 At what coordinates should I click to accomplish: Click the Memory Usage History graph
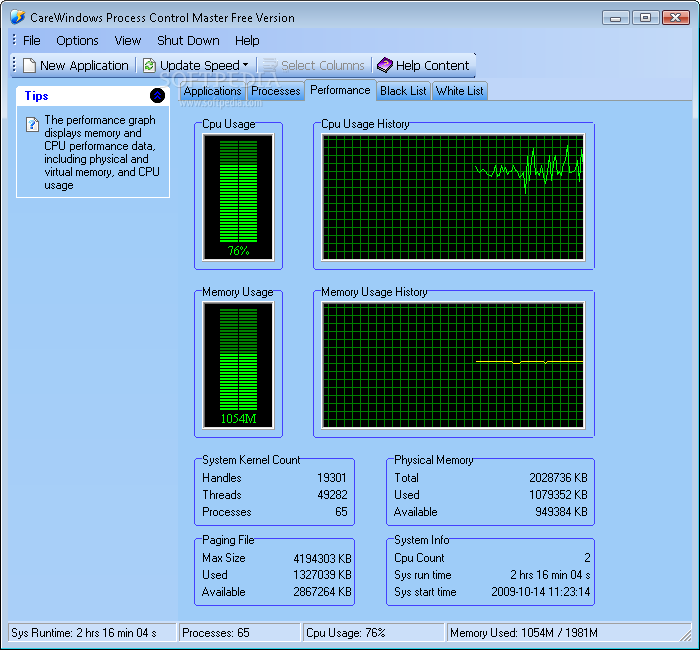coord(453,365)
